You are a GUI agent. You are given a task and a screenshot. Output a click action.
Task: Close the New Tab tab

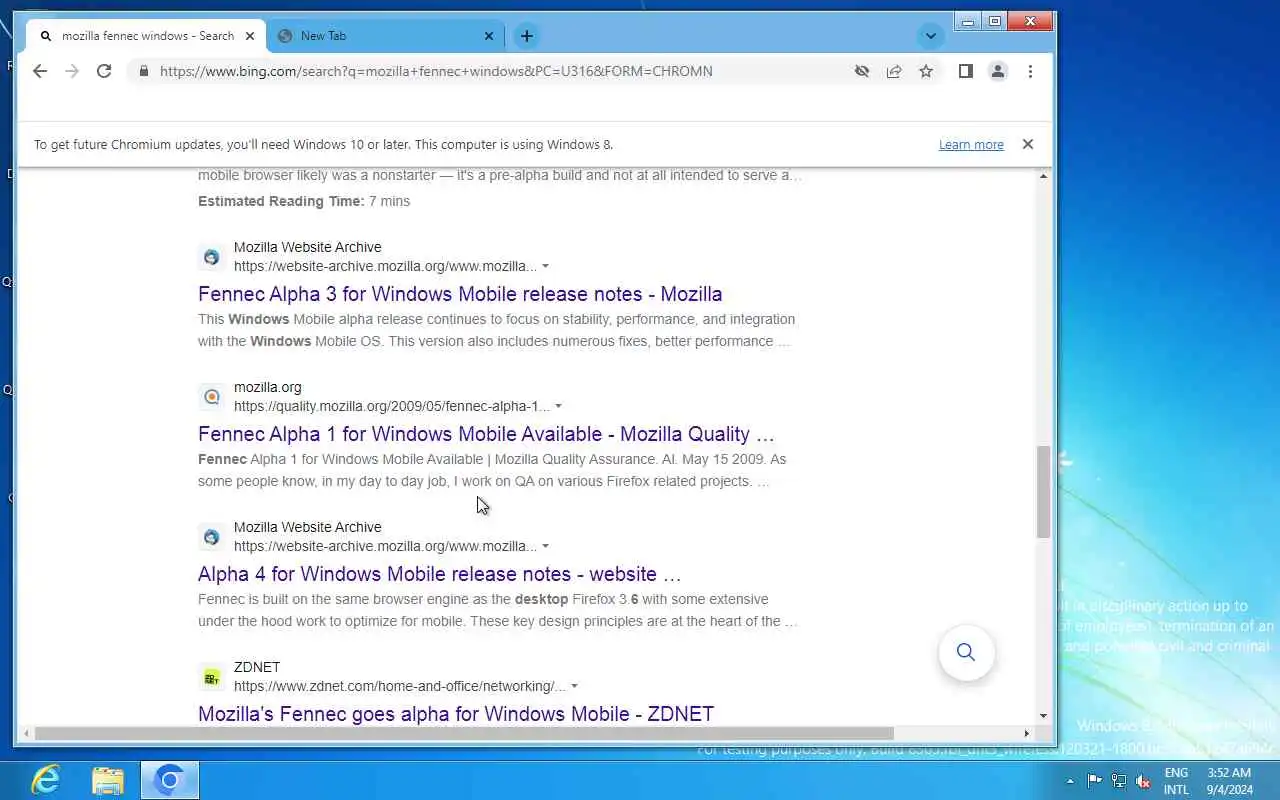489,36
